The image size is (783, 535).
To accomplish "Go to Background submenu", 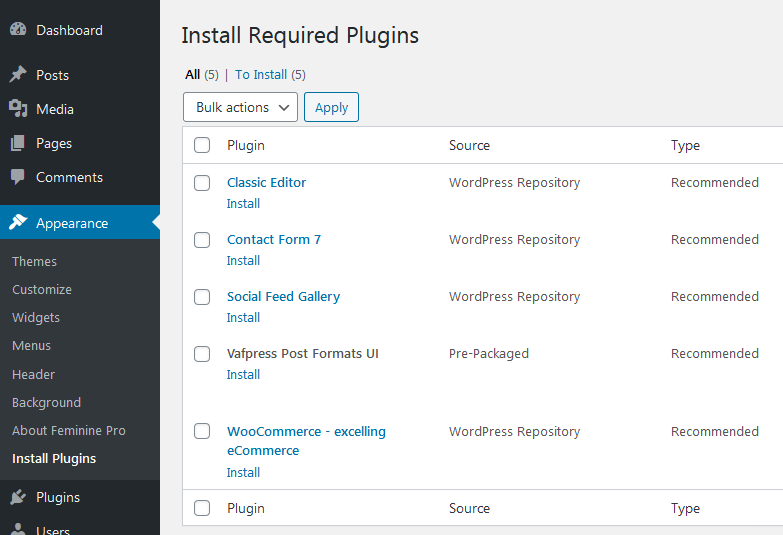I will point(46,402).
